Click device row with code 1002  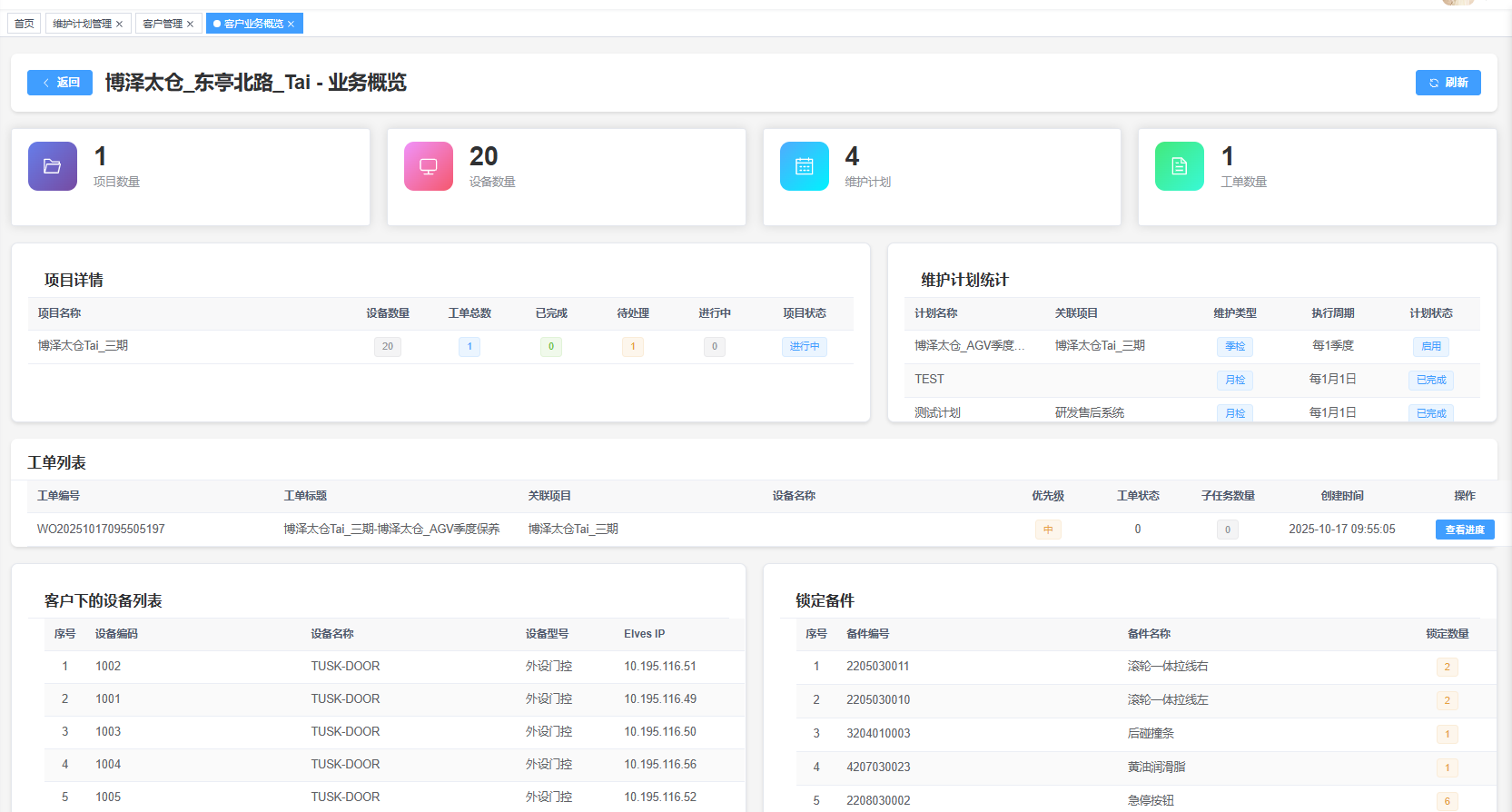coord(108,667)
